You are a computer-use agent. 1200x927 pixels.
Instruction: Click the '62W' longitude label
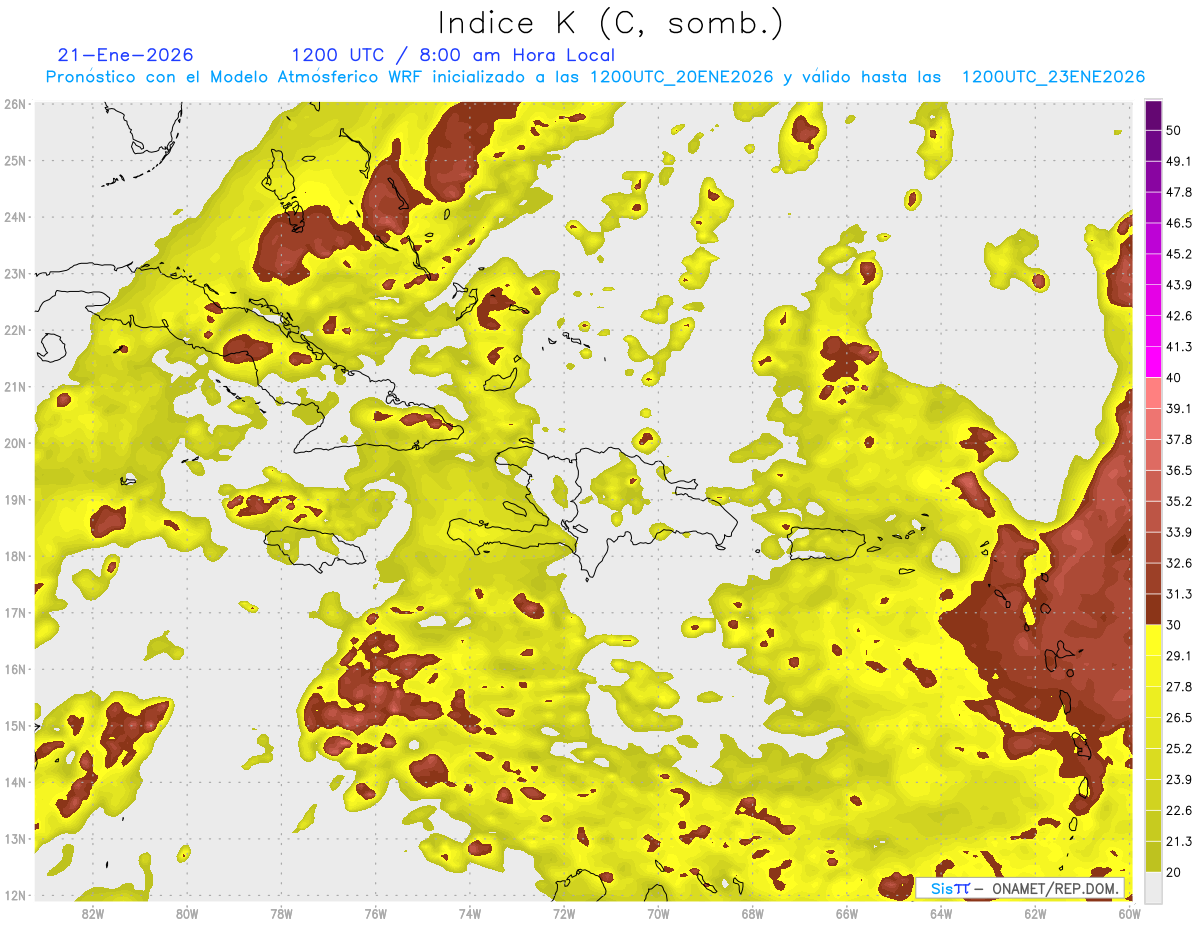[1035, 914]
